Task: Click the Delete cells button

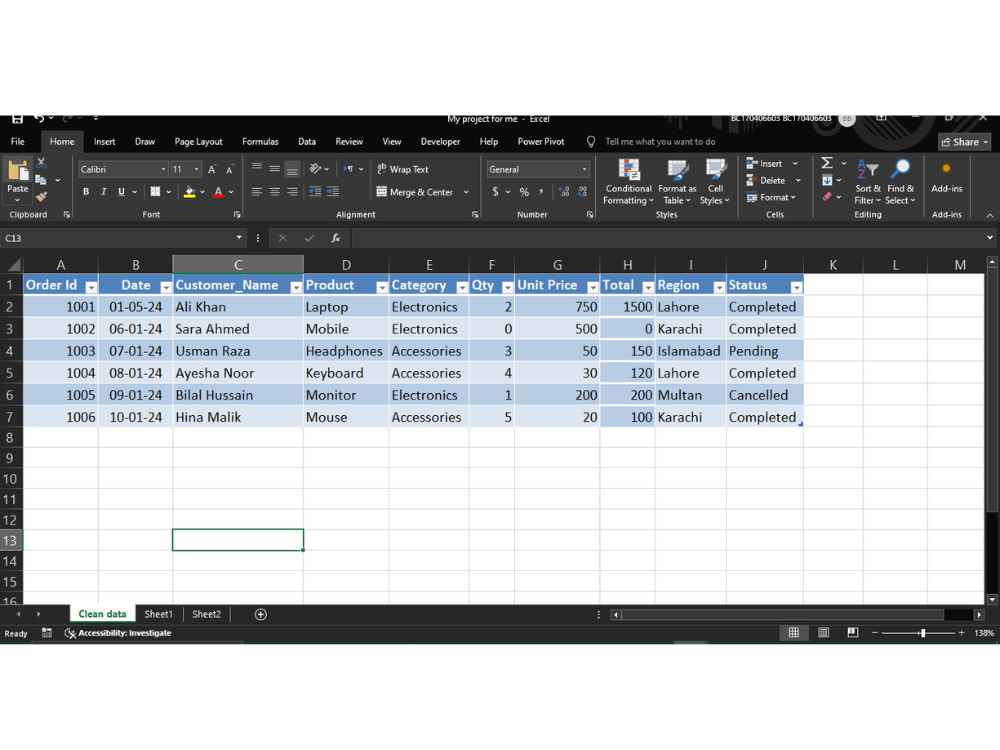Action: (766, 180)
